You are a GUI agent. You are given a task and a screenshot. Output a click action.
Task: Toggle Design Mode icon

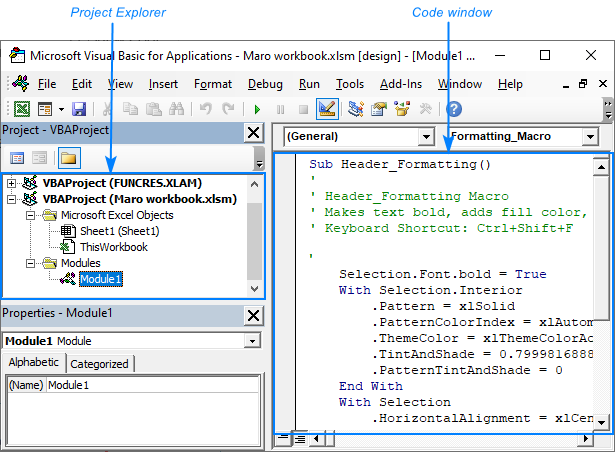[327, 109]
